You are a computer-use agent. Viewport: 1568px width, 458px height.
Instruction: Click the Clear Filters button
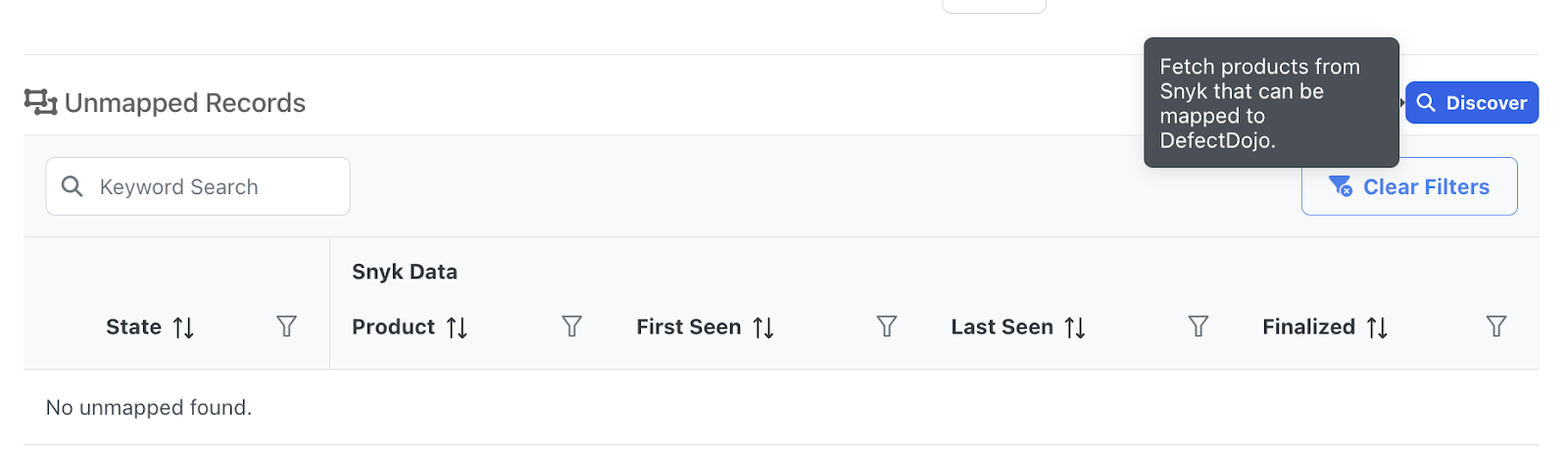pos(1408,186)
